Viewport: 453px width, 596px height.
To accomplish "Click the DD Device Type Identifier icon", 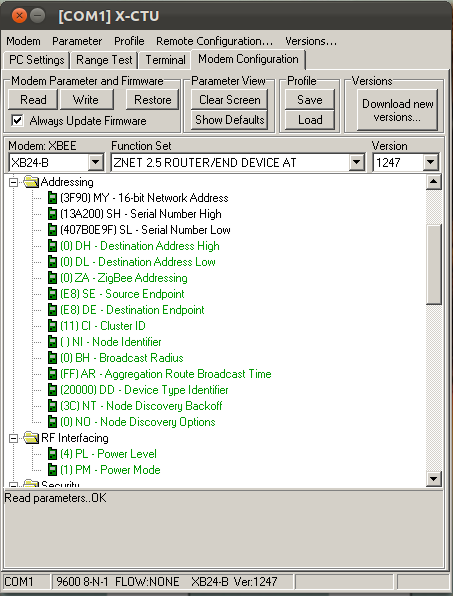I will (x=52, y=390).
